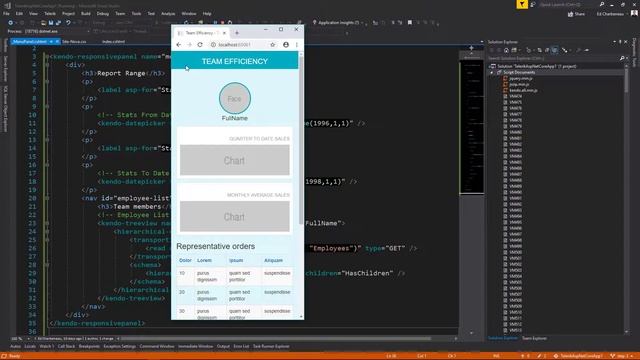The height and width of the screenshot is (360, 640).
Task: Click the Monthly Average Sales chart placeholder
Action: point(235,216)
